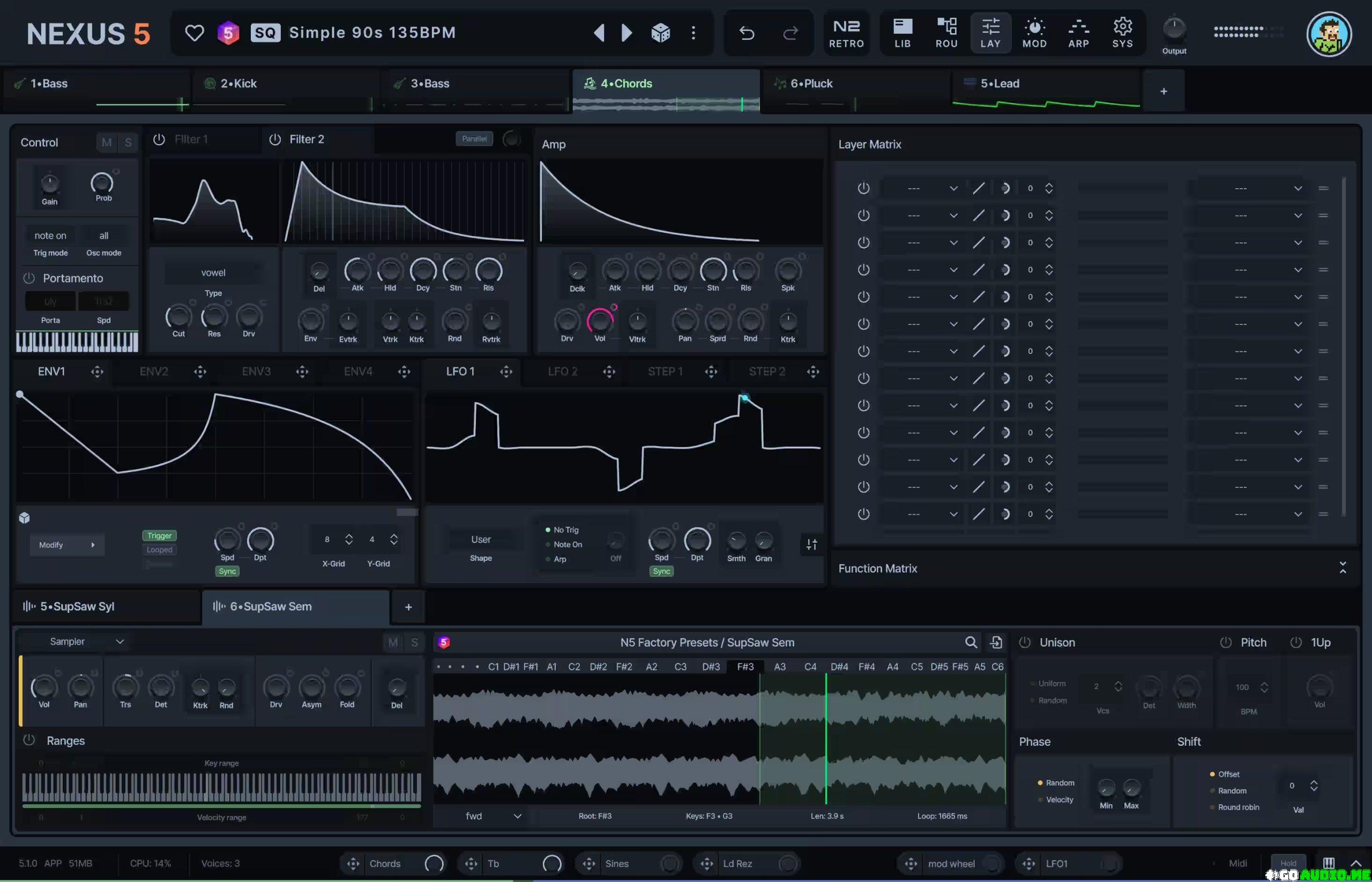The image size is (1372, 882).
Task: Expand the bottom panel chevron
Action: (x=1356, y=863)
